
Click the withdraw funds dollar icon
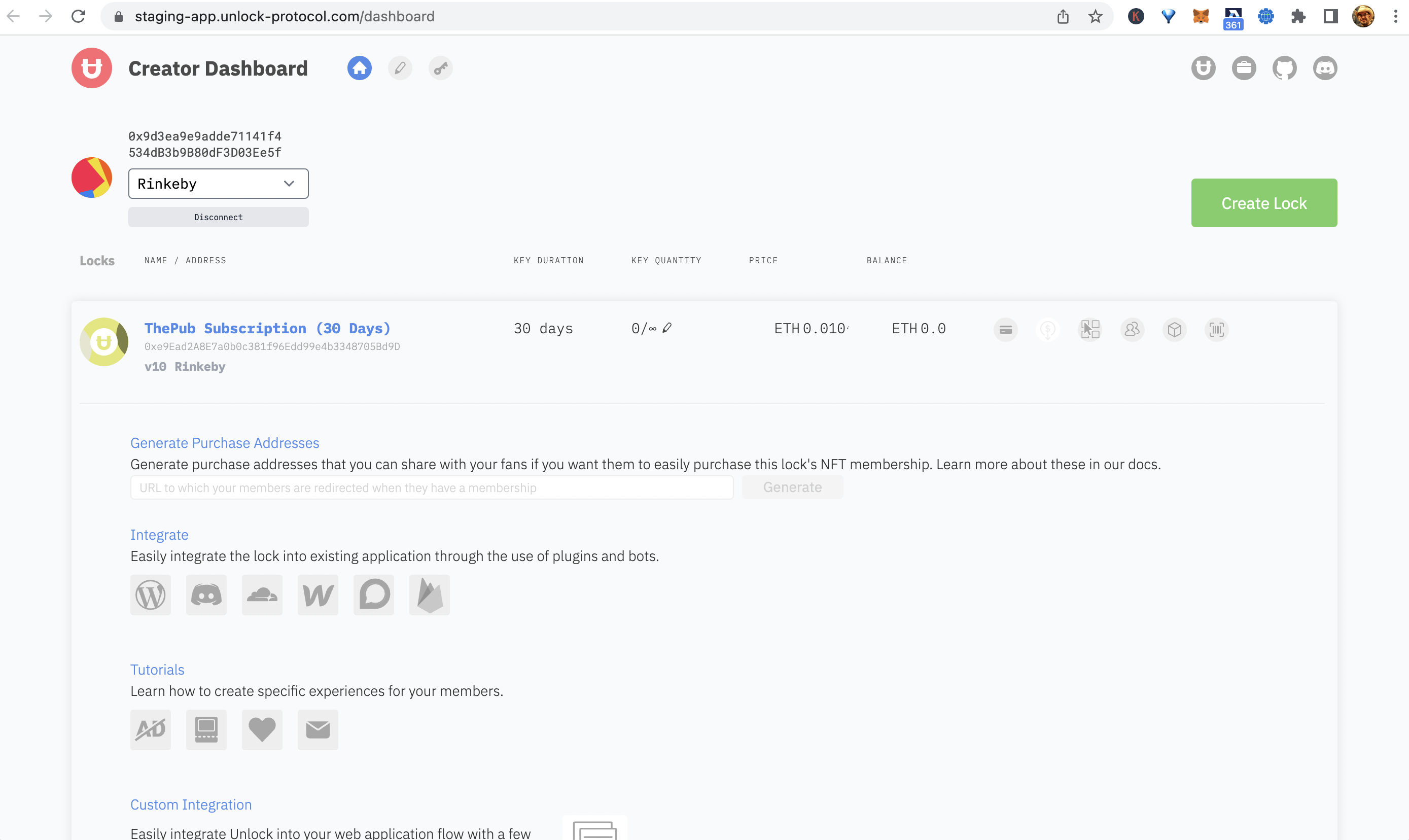[x=1048, y=329]
